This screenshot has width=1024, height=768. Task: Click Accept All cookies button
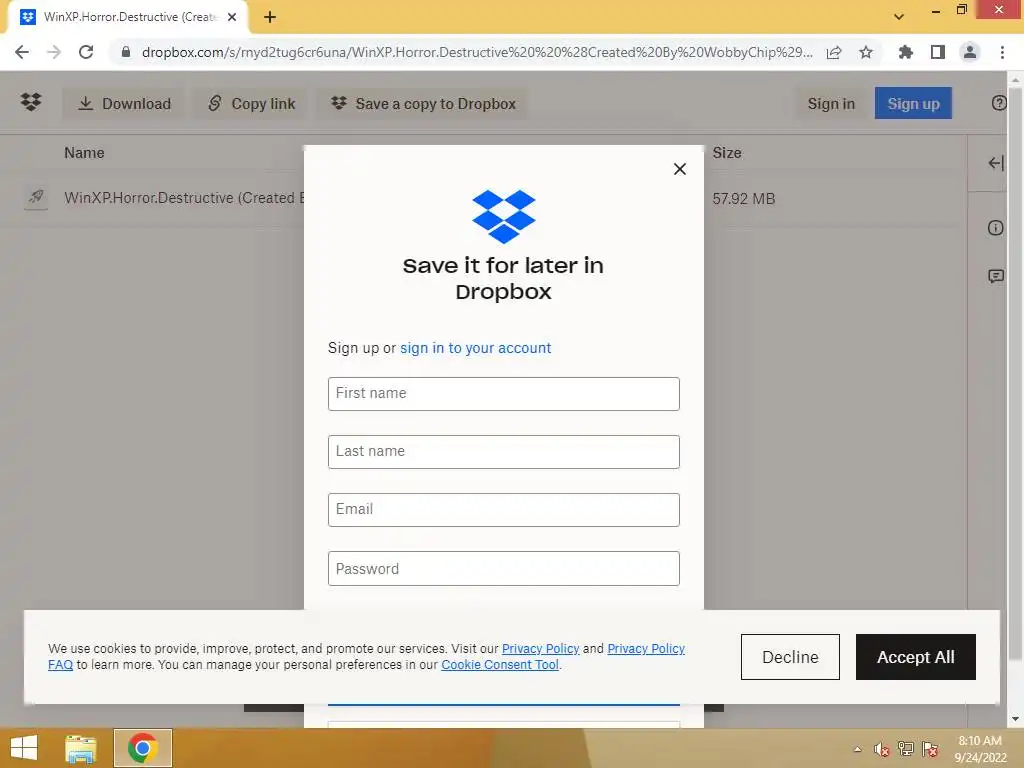916,657
